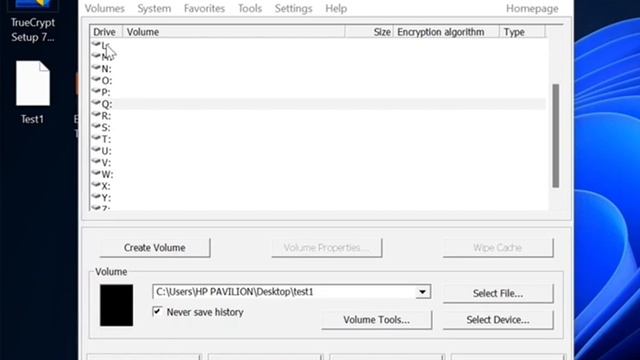Select drive slot P: icon
Viewport: 640px width, 360px height.
(96, 91)
